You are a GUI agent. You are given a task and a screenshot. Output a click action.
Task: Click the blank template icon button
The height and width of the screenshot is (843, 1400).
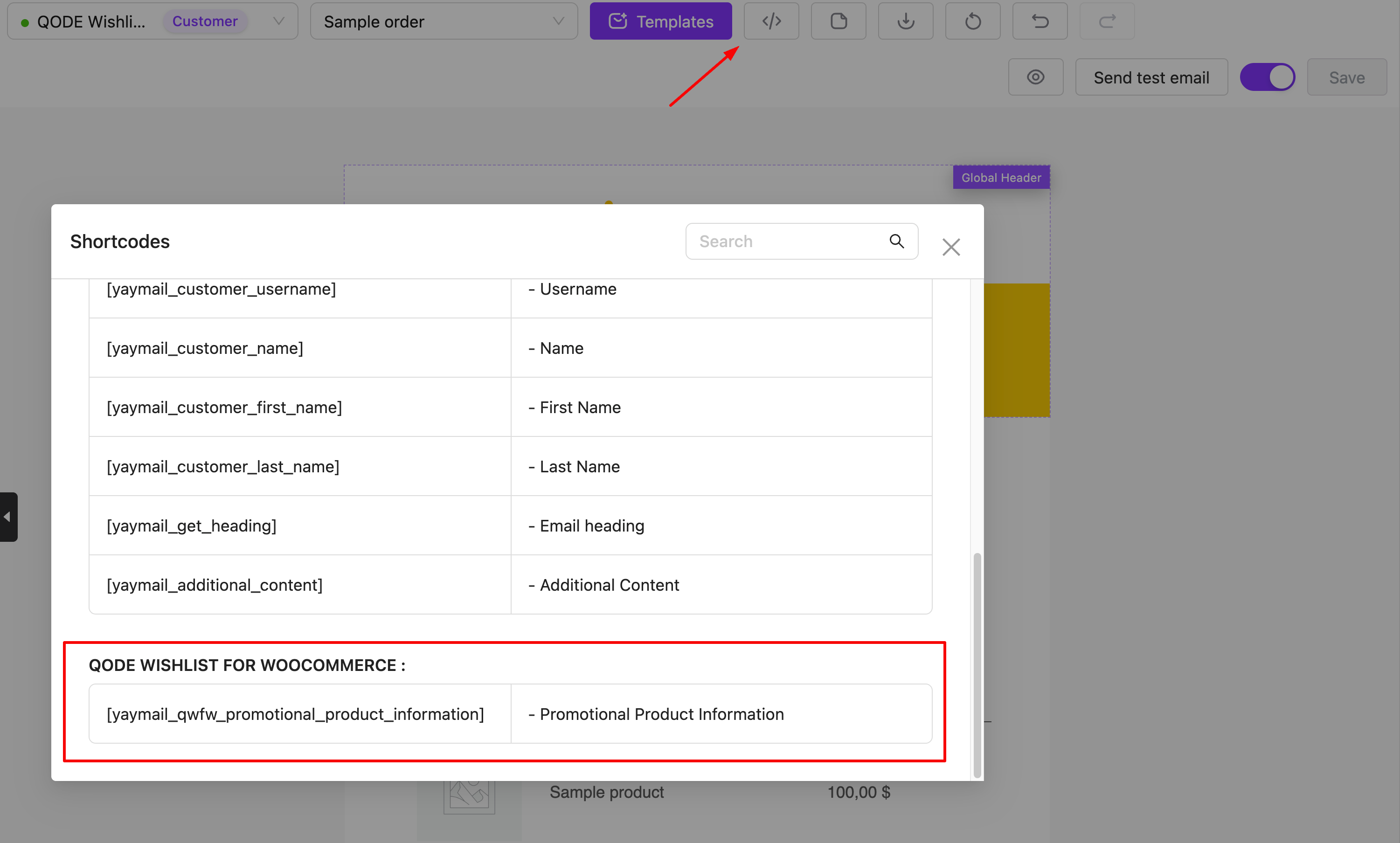pos(838,21)
